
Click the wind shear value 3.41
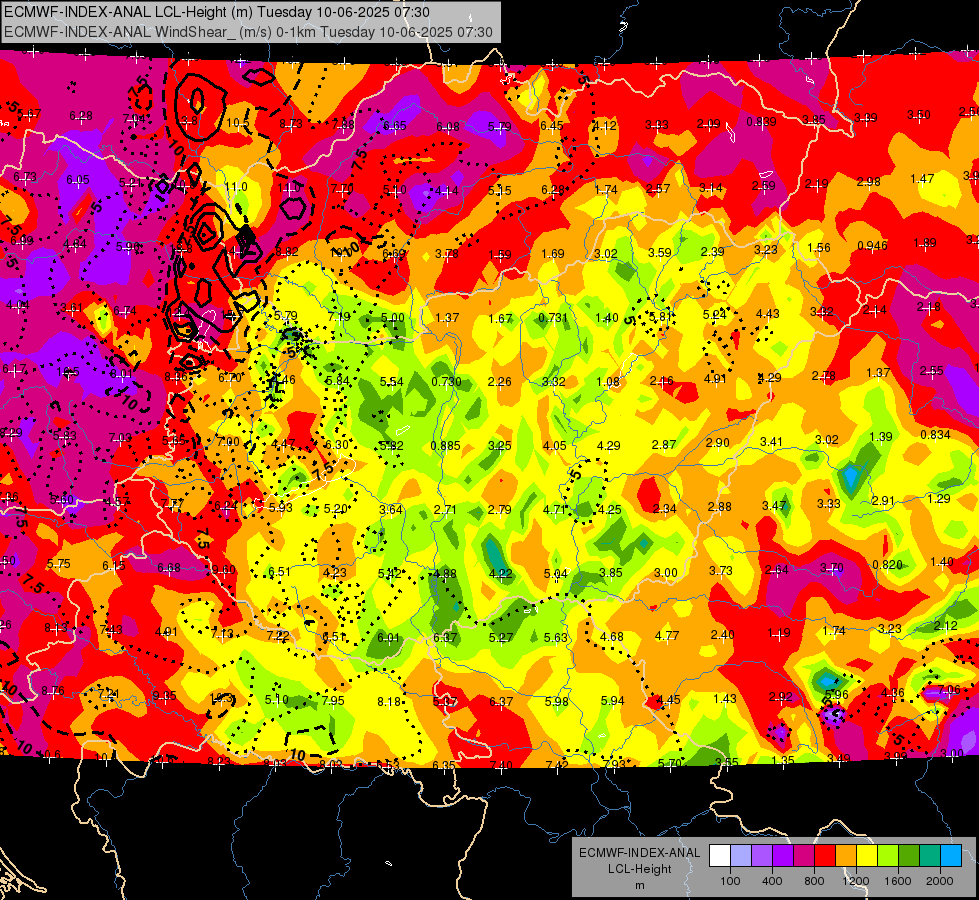pyautogui.click(x=771, y=442)
